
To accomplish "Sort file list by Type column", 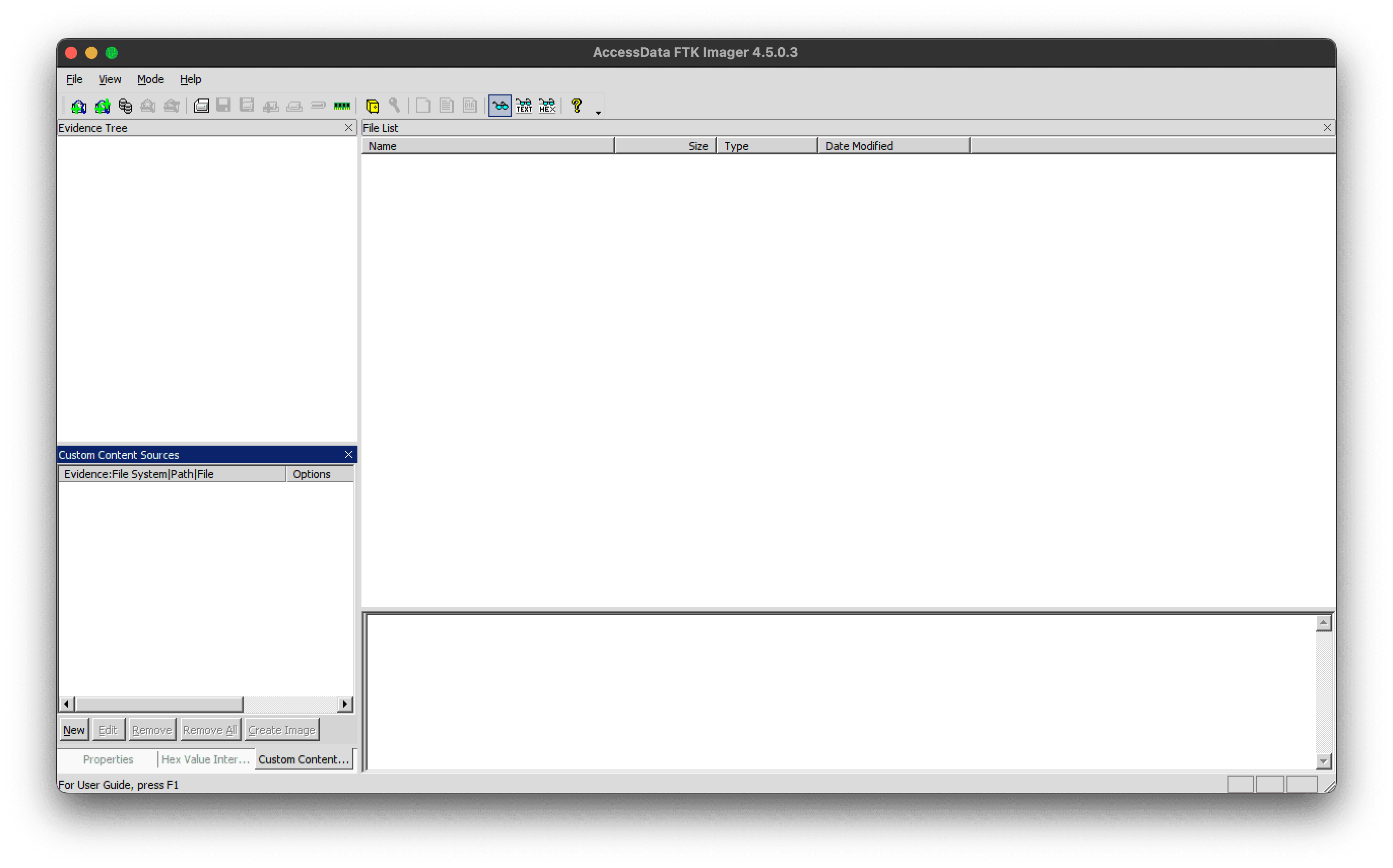I will click(768, 146).
